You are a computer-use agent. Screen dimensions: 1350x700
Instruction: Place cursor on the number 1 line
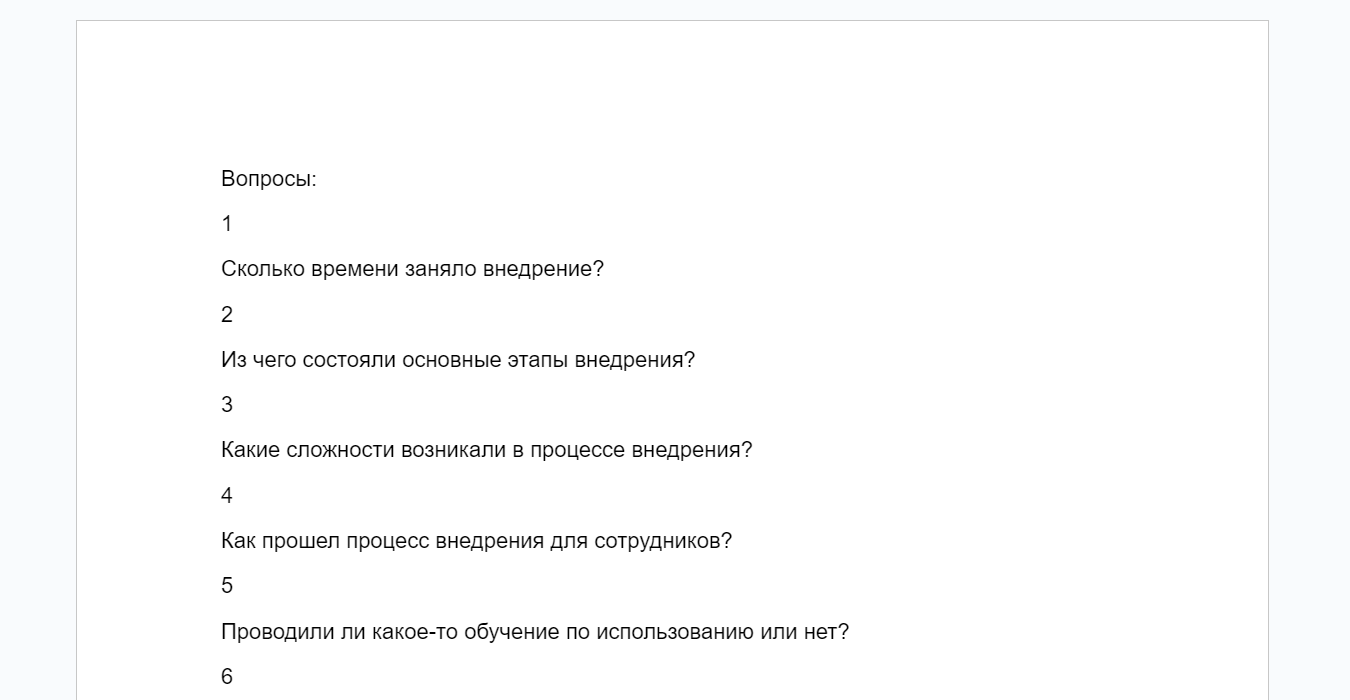point(227,224)
